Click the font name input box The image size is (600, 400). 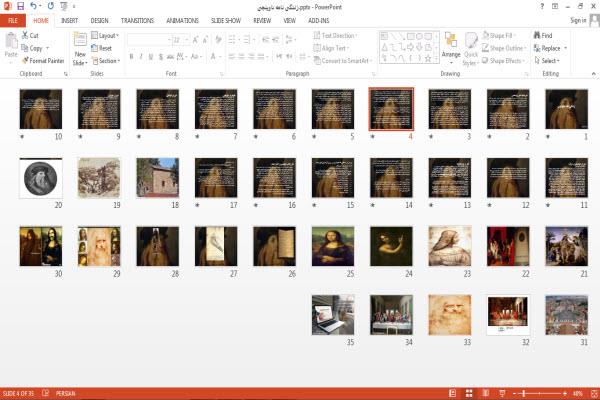149,40
